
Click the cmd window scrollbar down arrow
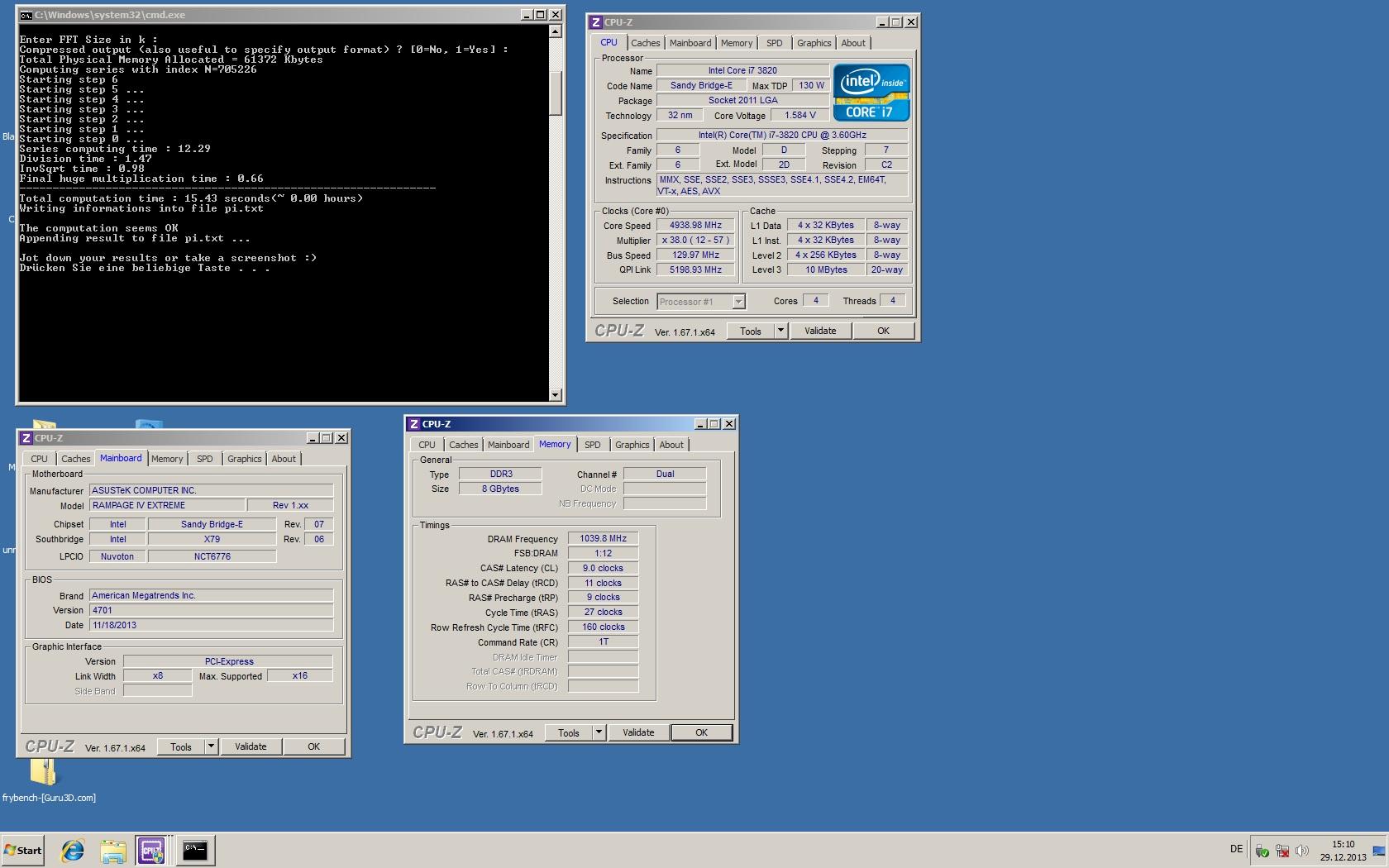coord(556,395)
